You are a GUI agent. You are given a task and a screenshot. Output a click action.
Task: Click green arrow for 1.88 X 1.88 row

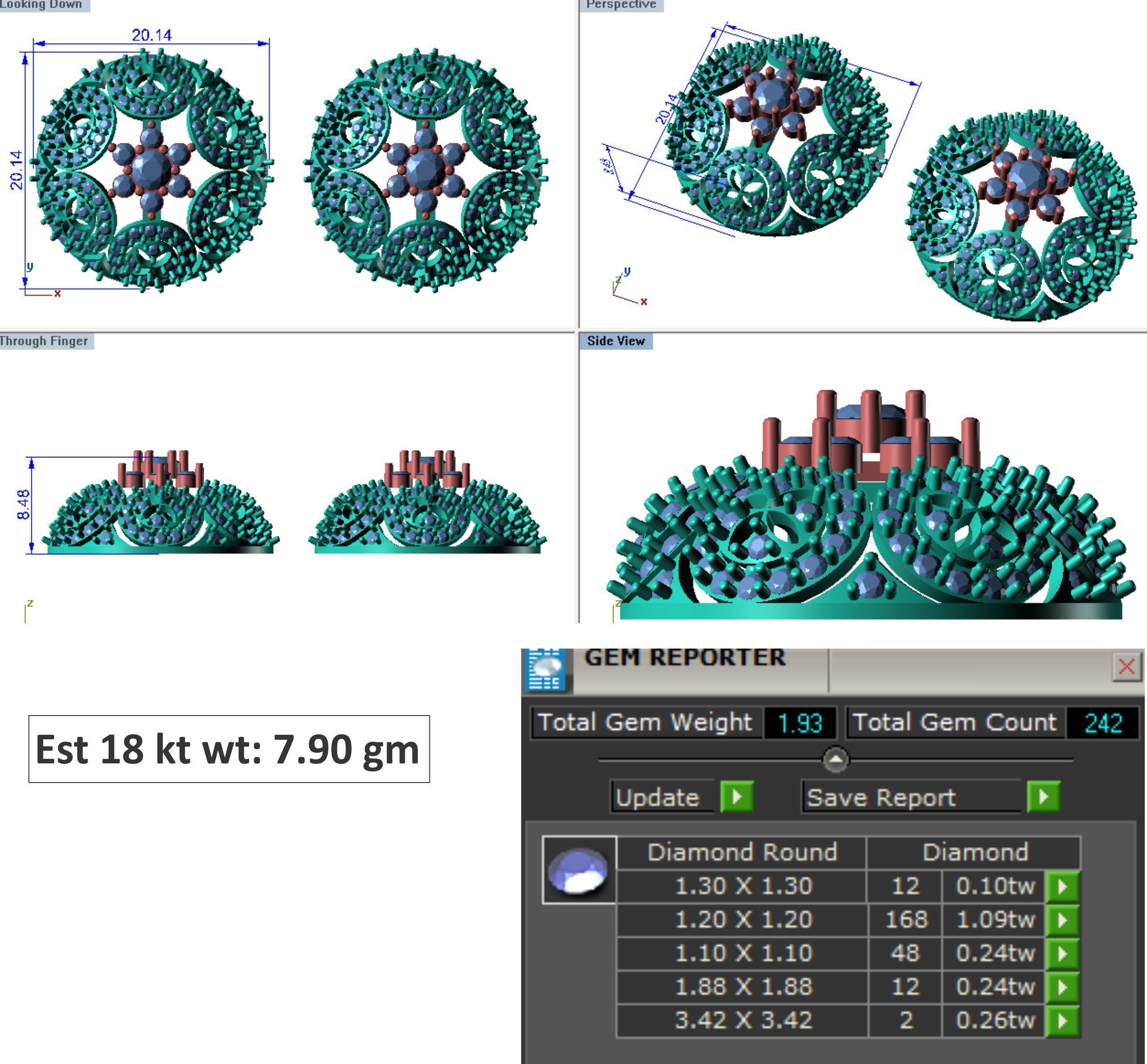coord(1062,987)
